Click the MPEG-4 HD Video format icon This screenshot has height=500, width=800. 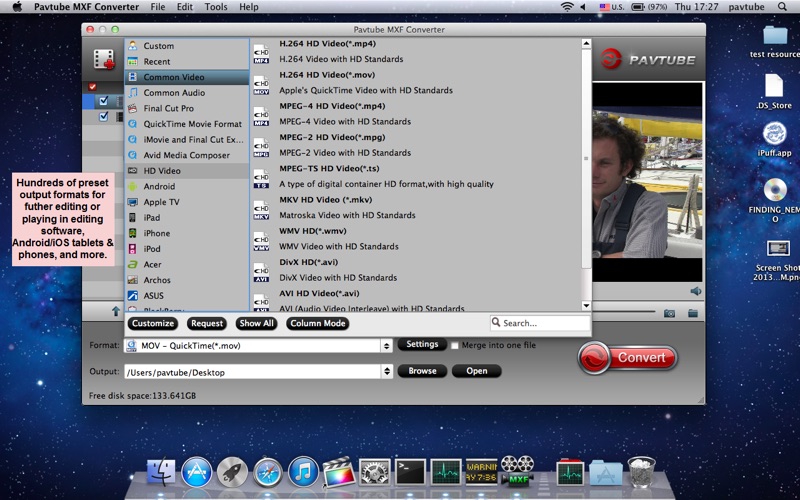[x=261, y=116]
